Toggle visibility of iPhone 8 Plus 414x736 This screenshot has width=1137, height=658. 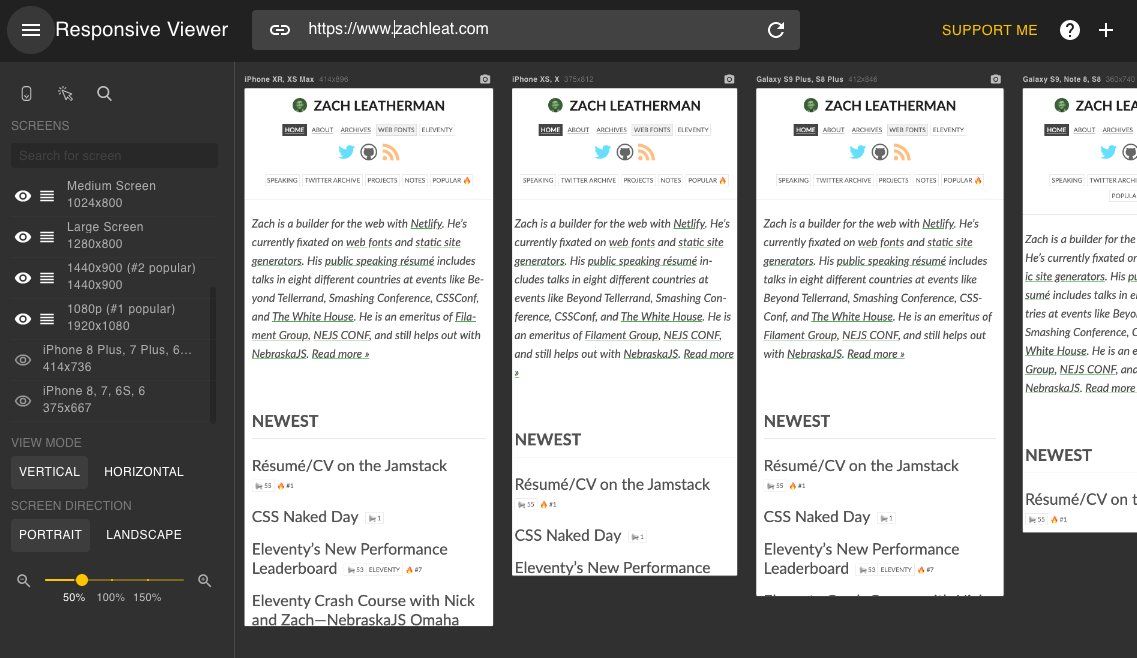23,360
